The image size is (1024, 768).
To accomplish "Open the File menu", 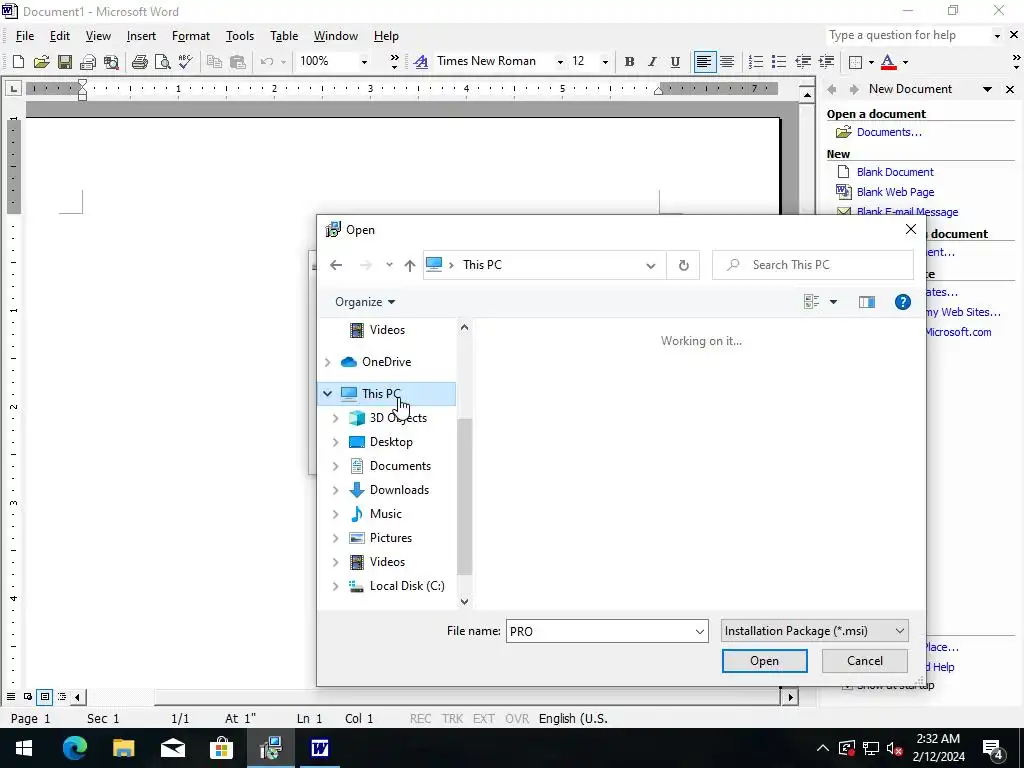I will tap(25, 36).
